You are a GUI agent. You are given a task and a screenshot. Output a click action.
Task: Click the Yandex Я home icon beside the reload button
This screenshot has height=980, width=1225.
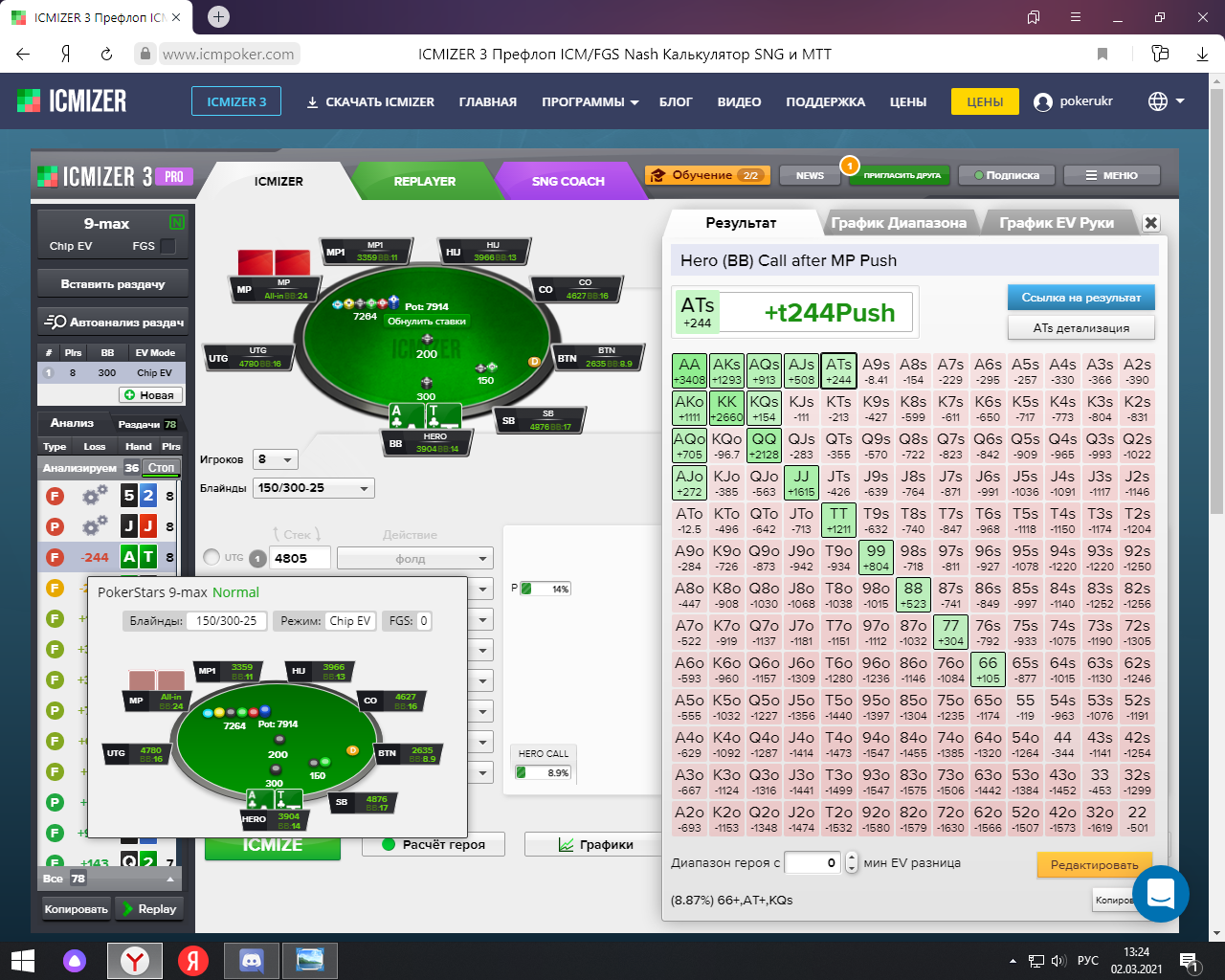(x=65, y=55)
